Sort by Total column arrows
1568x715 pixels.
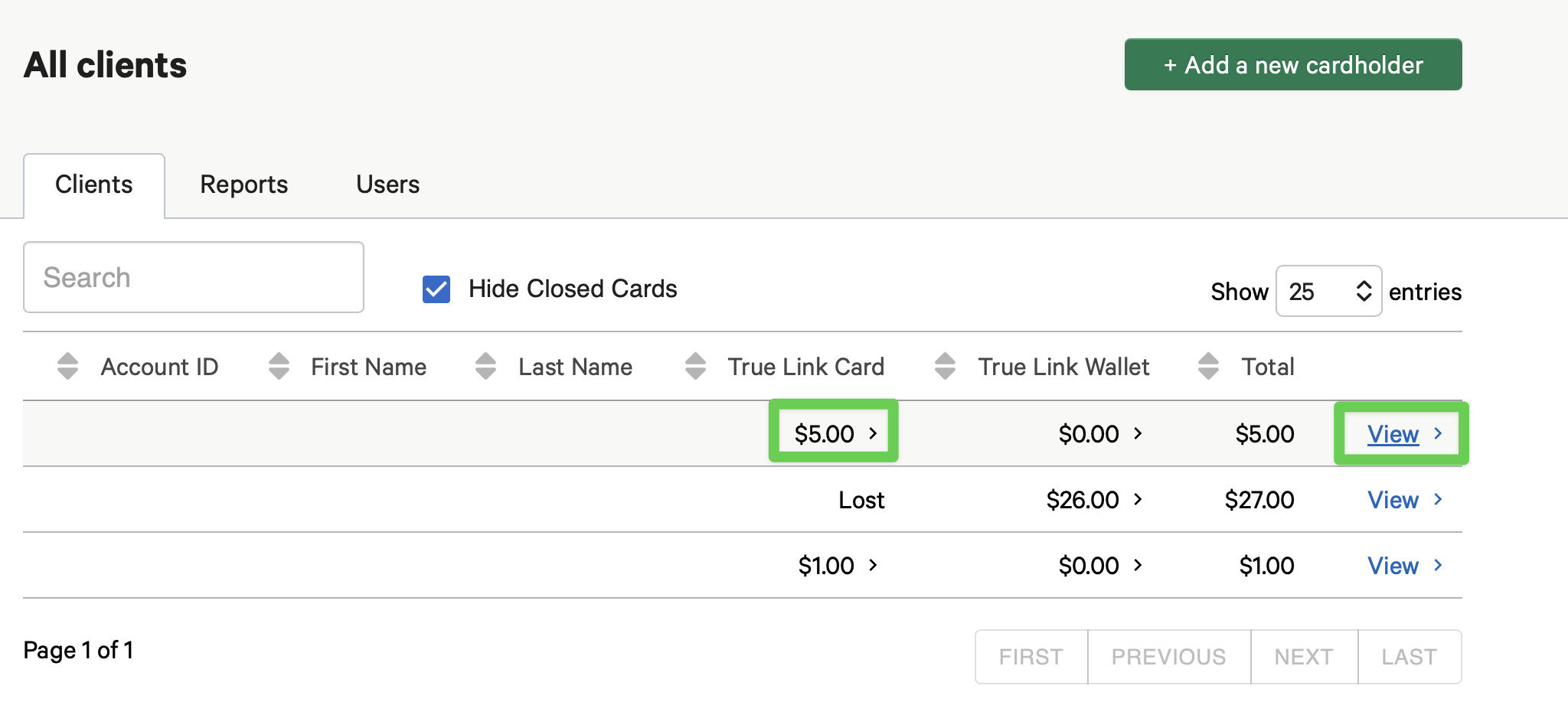(x=1209, y=367)
